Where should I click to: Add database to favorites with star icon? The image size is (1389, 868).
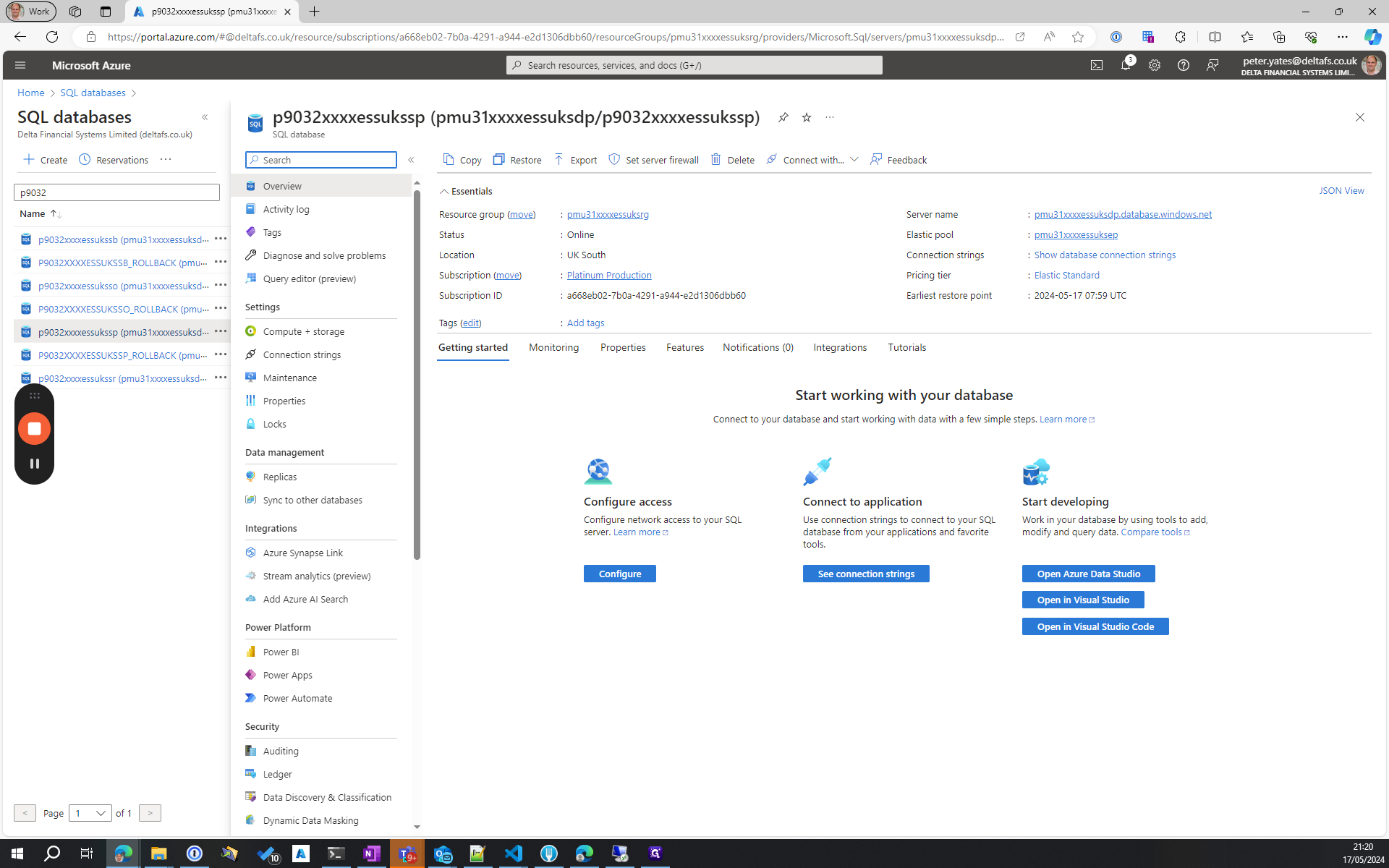click(x=807, y=117)
